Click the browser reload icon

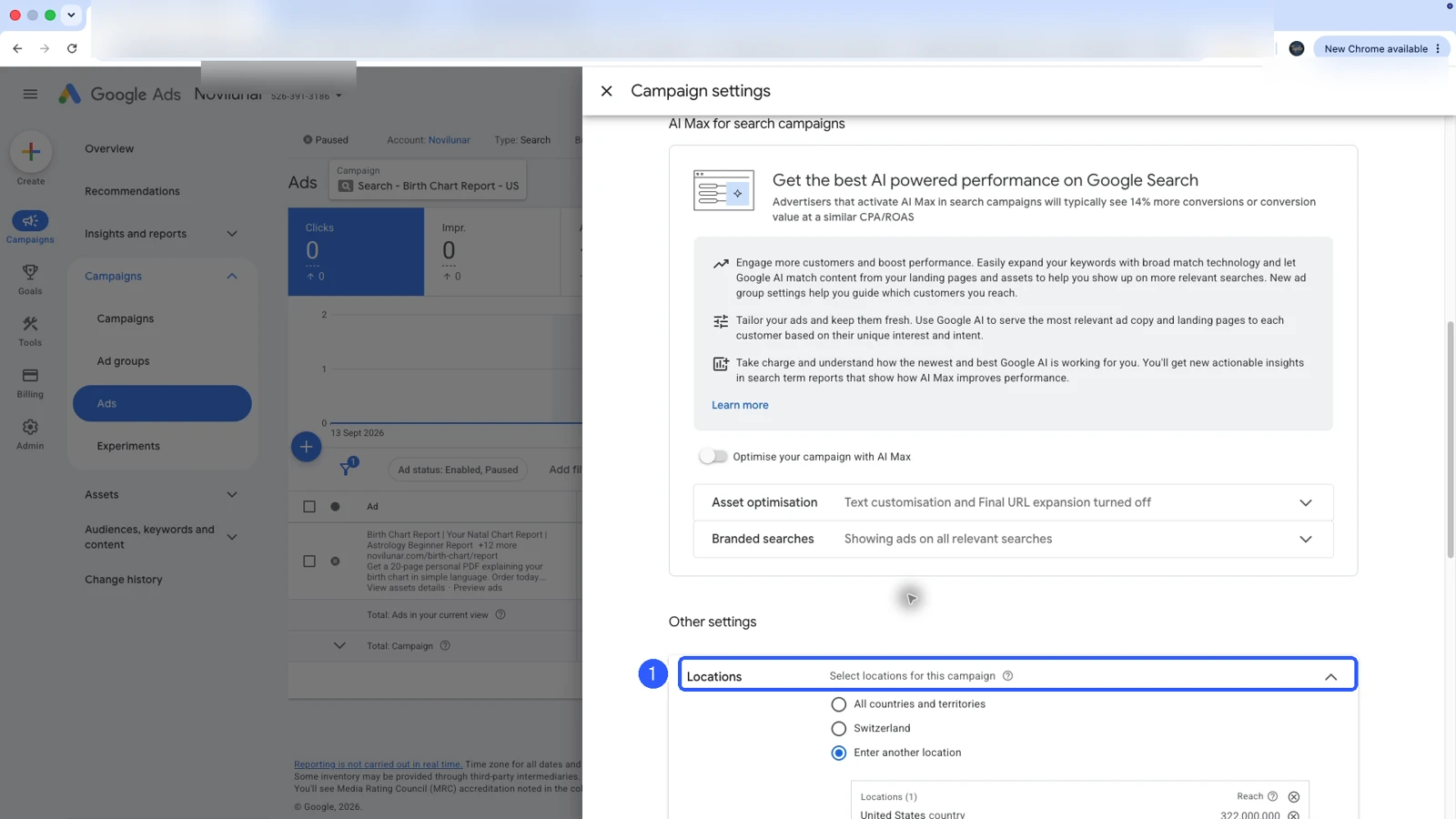pyautogui.click(x=72, y=48)
